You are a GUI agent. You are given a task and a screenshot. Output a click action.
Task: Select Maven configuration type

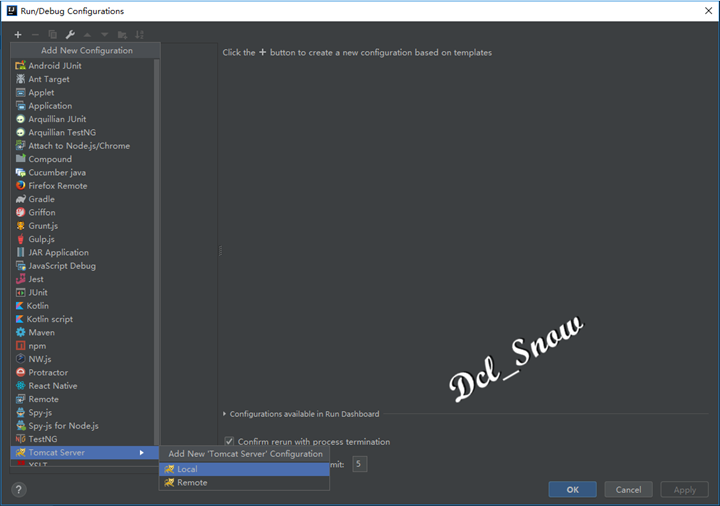83,332
